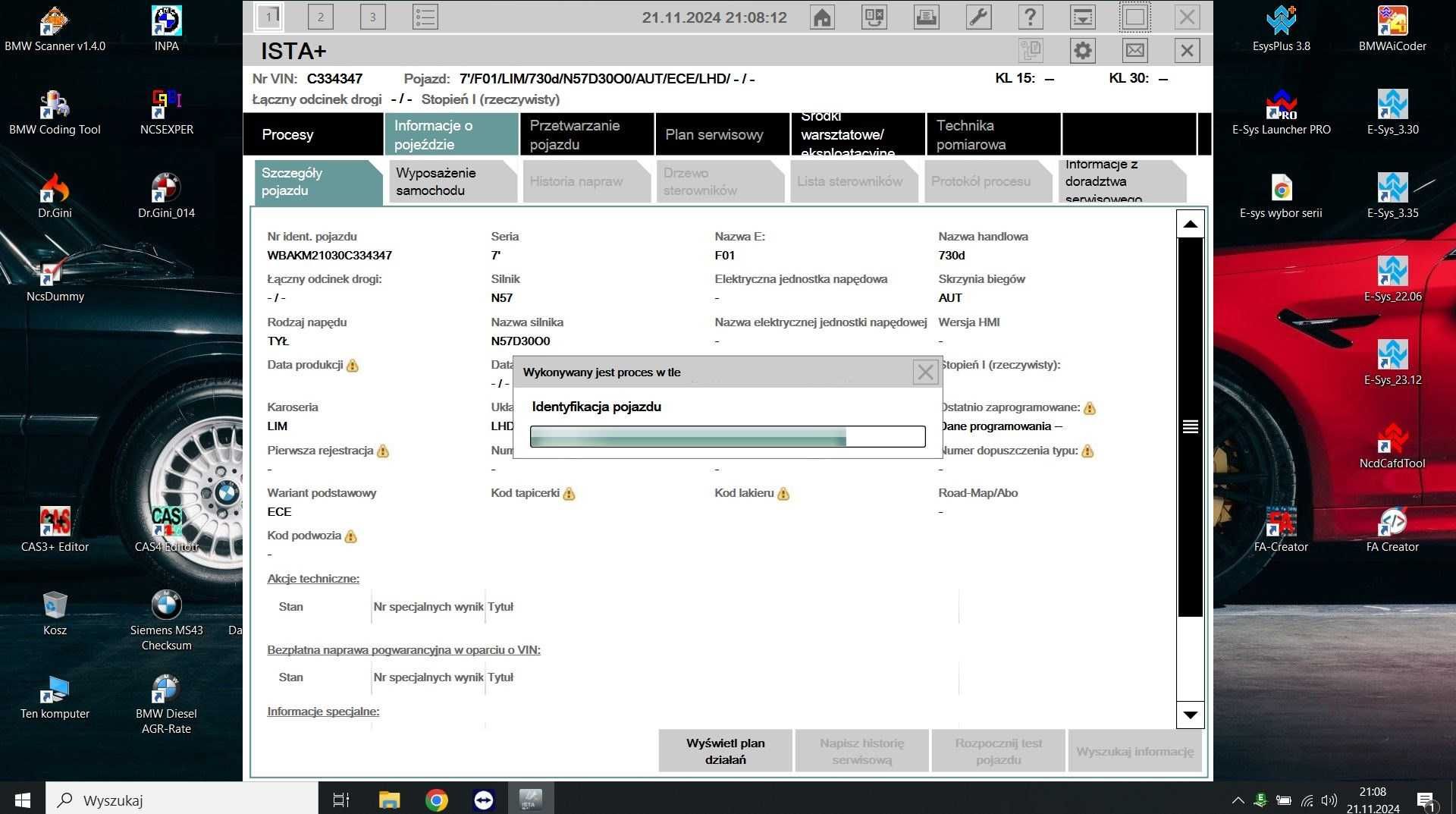Image resolution: width=1456 pixels, height=814 pixels.
Task: Open volume control in system tray
Action: (1329, 800)
